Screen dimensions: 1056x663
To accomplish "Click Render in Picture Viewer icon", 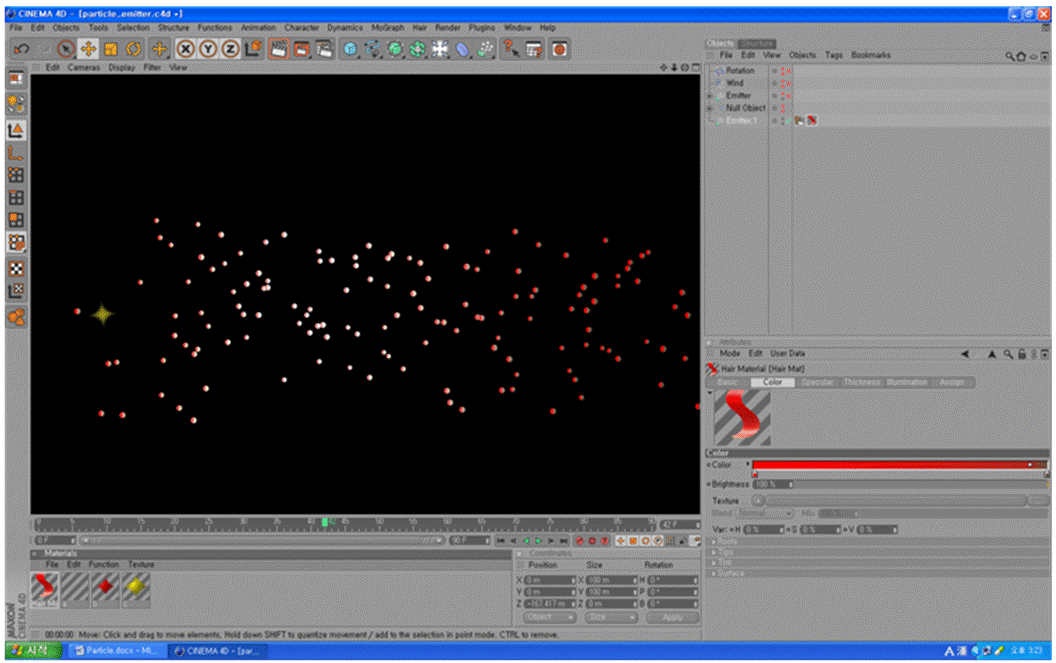I will [302, 49].
